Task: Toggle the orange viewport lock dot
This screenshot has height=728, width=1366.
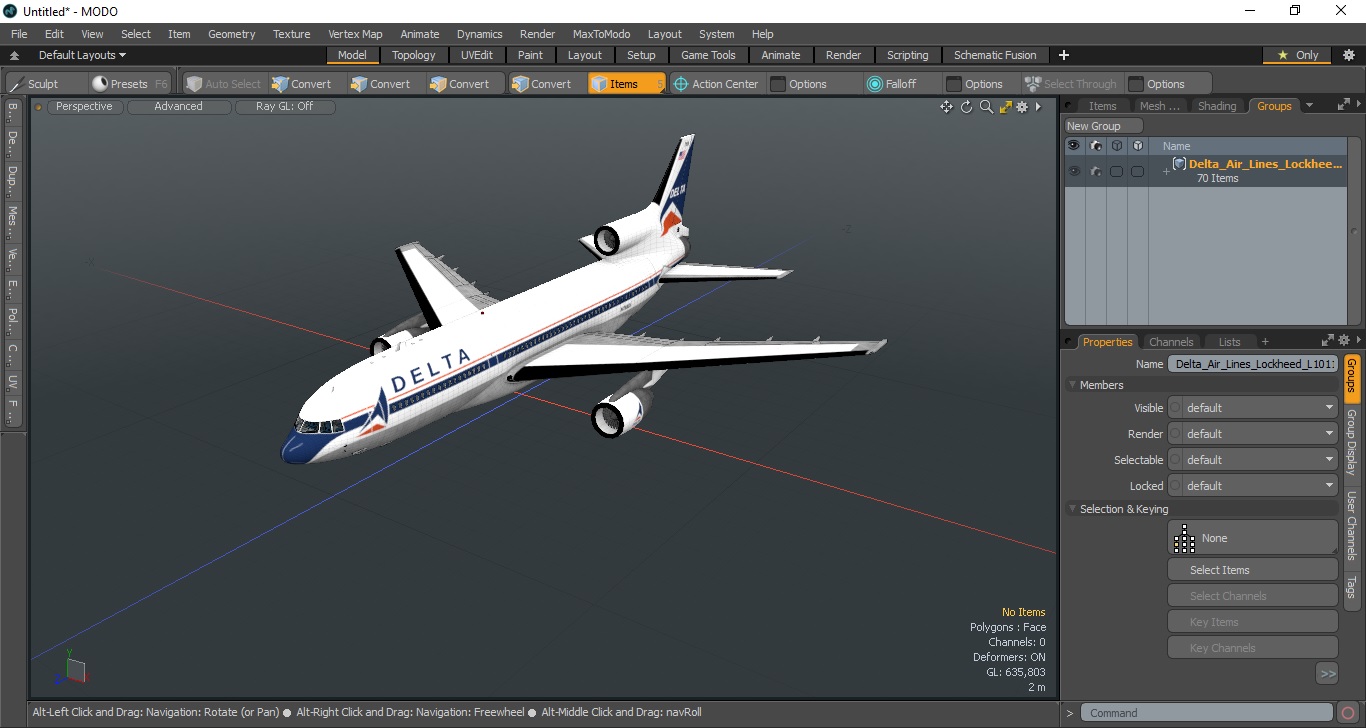Action: [x=39, y=107]
